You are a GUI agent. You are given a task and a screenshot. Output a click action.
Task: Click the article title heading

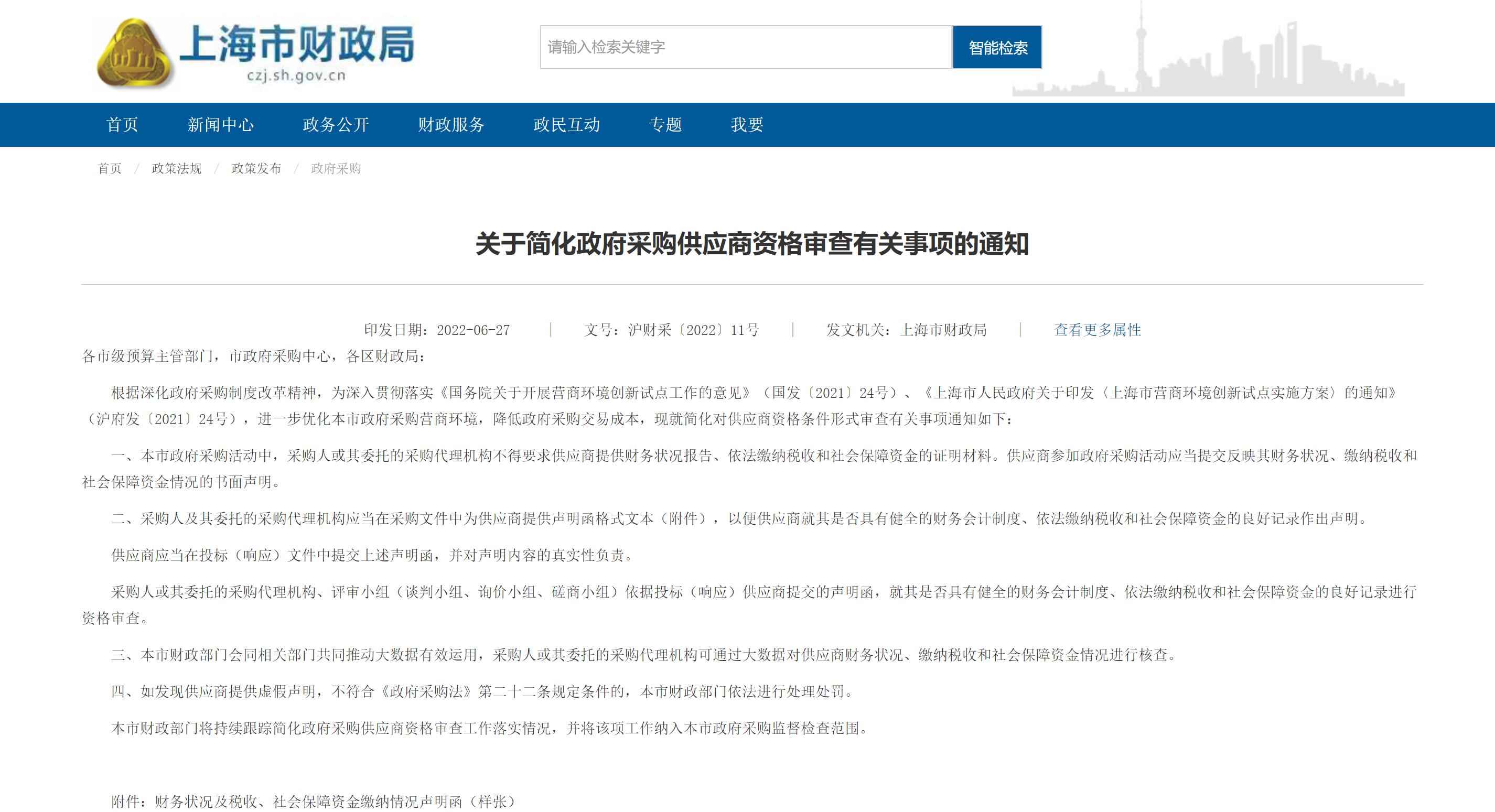point(751,244)
